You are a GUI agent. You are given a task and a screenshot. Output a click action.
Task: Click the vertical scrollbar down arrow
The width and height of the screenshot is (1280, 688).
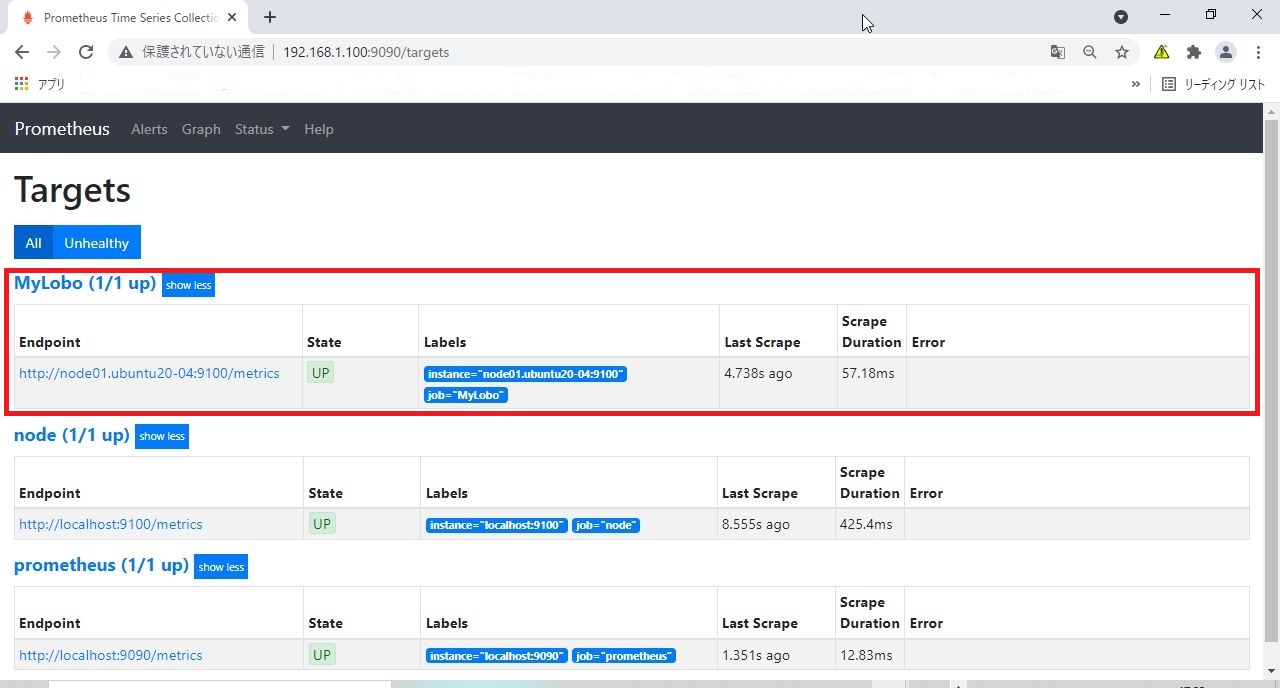[1271, 670]
